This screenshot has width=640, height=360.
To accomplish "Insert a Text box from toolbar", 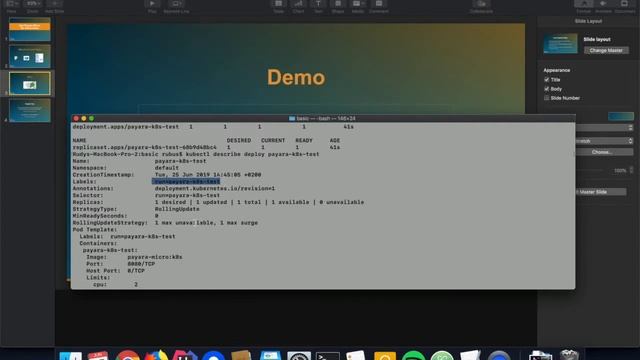I will point(318,5).
